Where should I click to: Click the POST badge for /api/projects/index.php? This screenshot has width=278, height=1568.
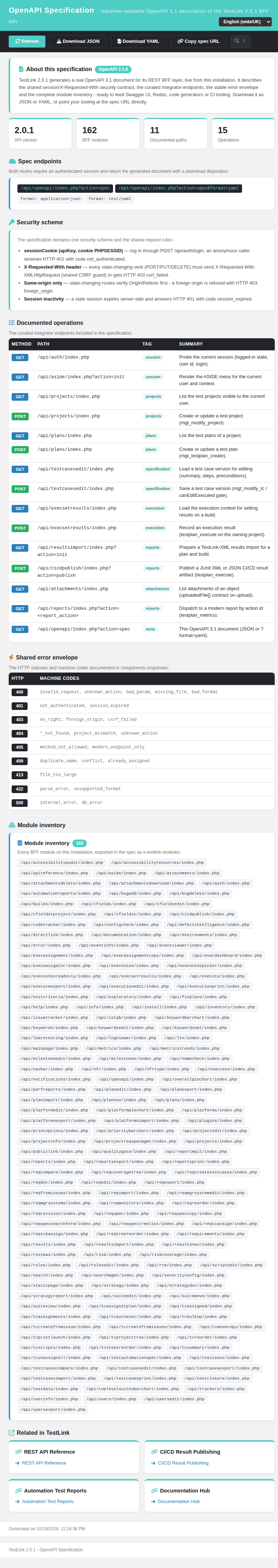click(x=20, y=416)
